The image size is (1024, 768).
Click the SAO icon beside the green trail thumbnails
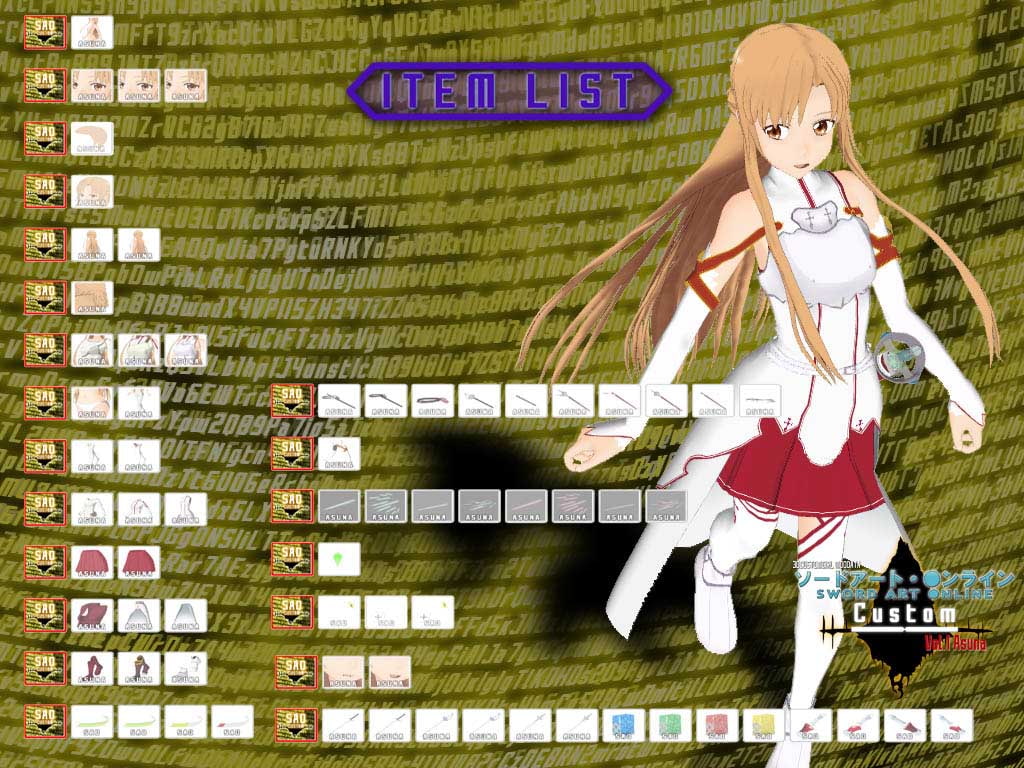pyautogui.click(x=45, y=722)
